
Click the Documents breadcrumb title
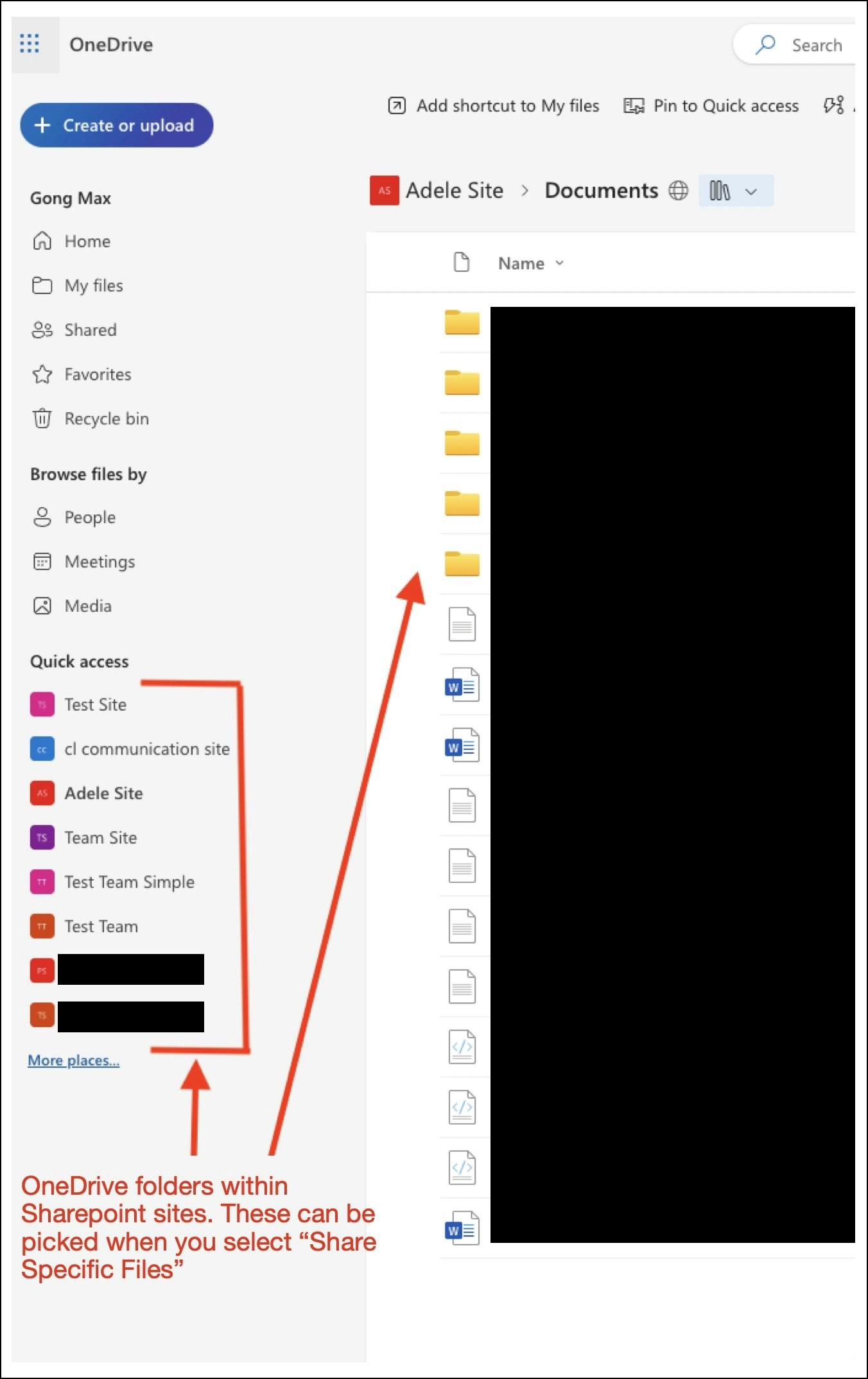point(602,190)
